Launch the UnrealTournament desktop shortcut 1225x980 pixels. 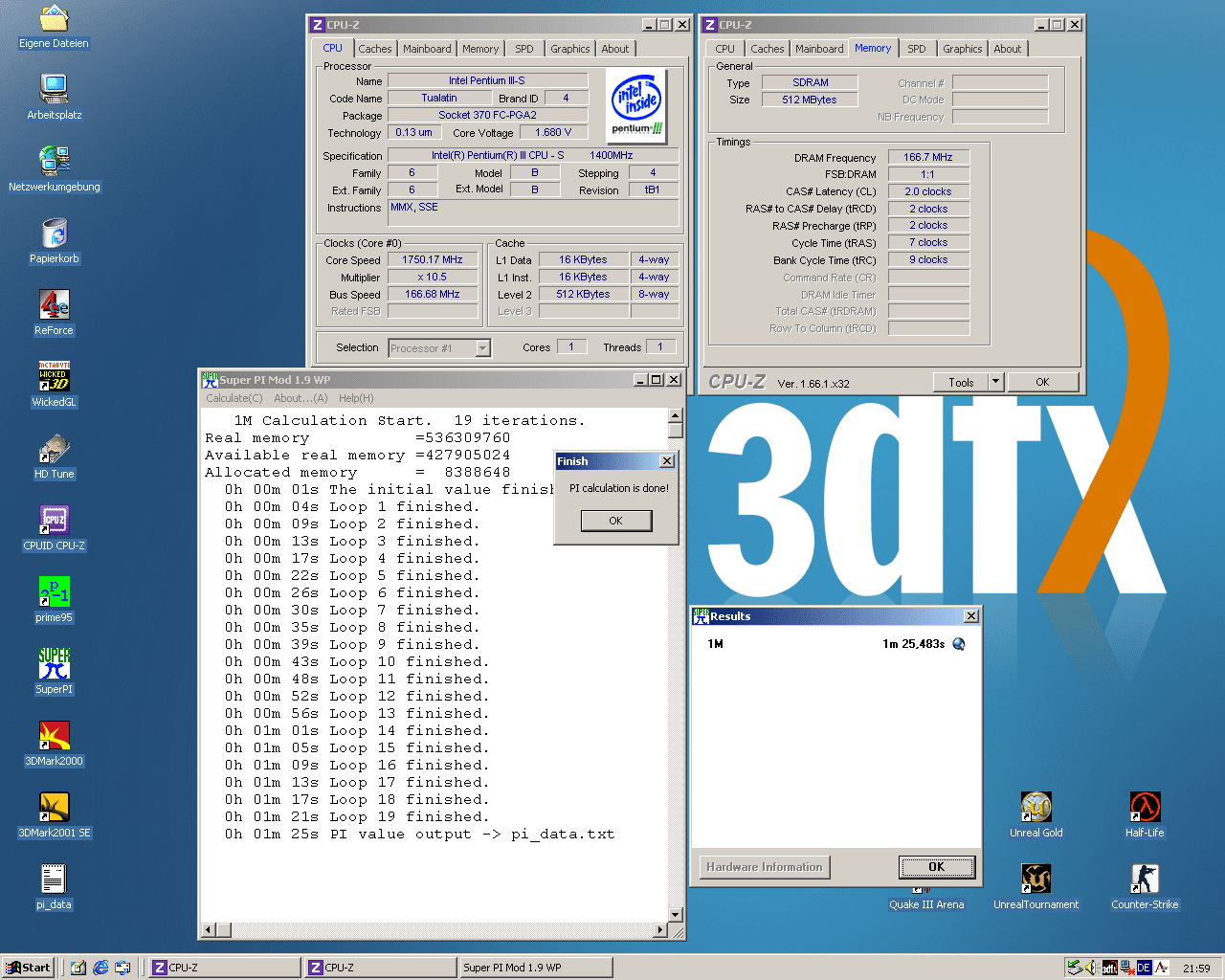pos(1036,886)
